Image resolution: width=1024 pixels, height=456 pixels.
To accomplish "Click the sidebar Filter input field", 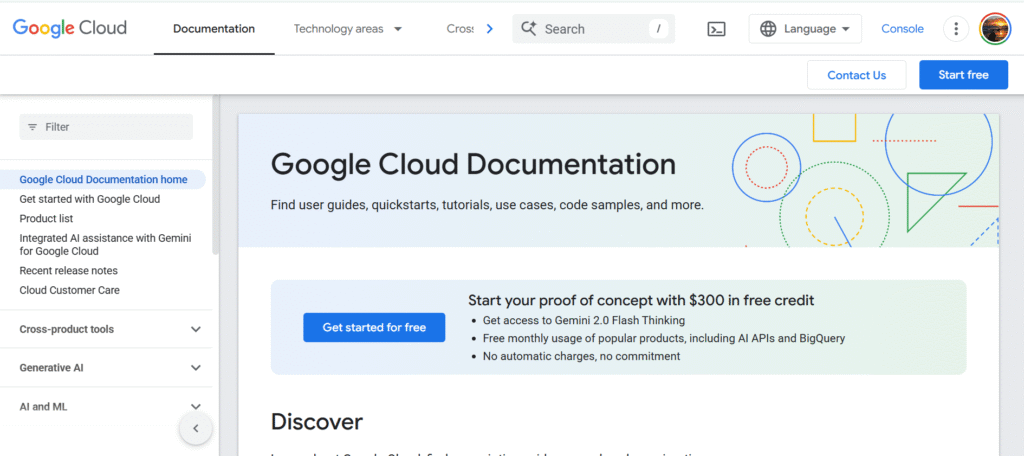I will pos(106,127).
